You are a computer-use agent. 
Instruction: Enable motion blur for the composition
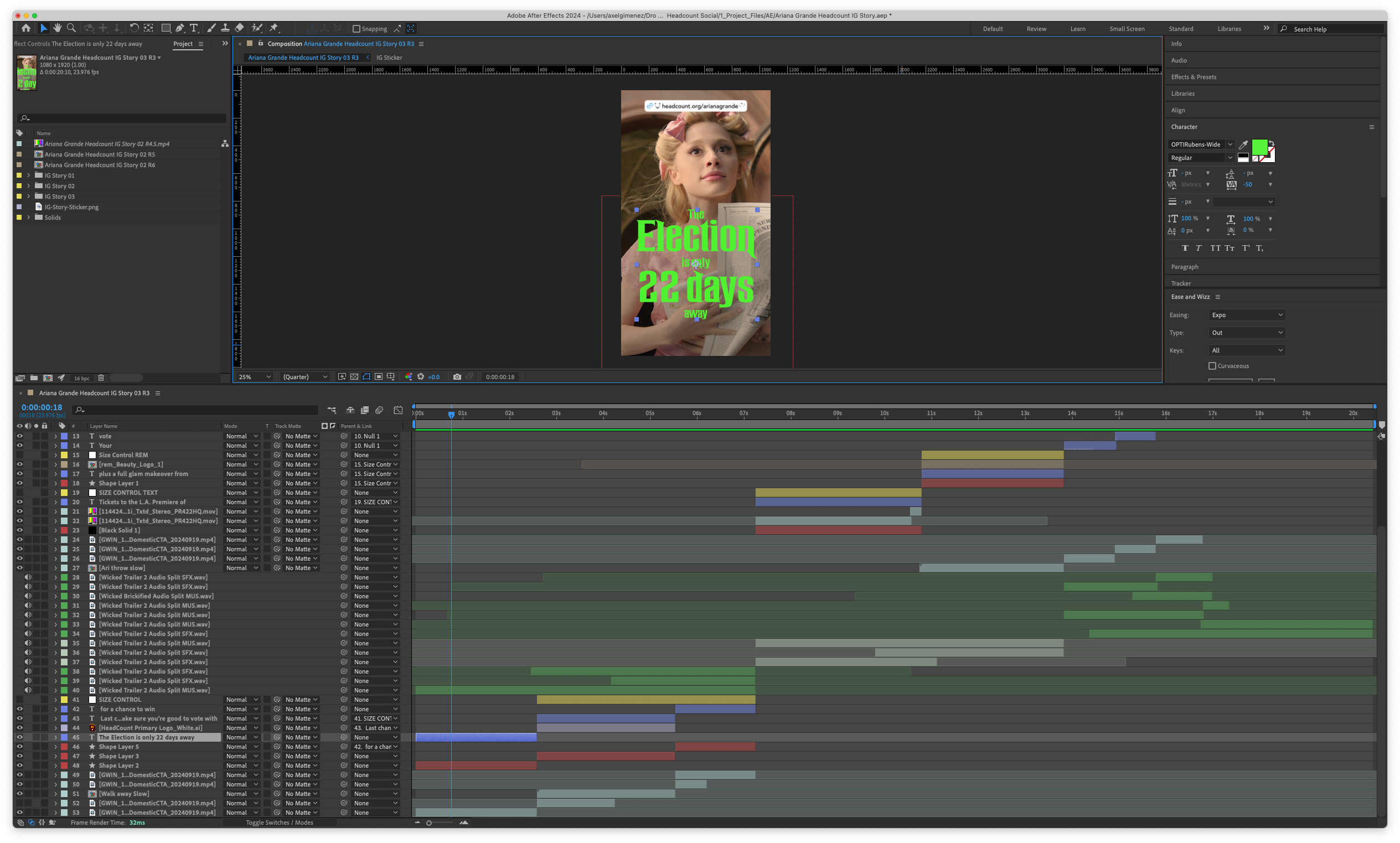tap(379, 410)
